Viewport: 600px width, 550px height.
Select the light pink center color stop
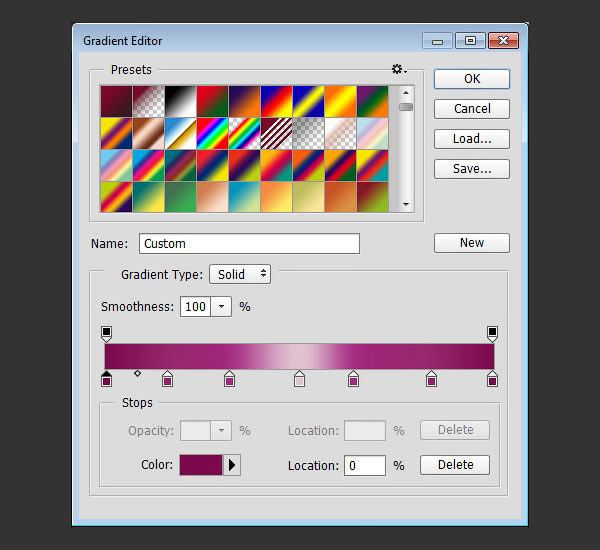(299, 379)
